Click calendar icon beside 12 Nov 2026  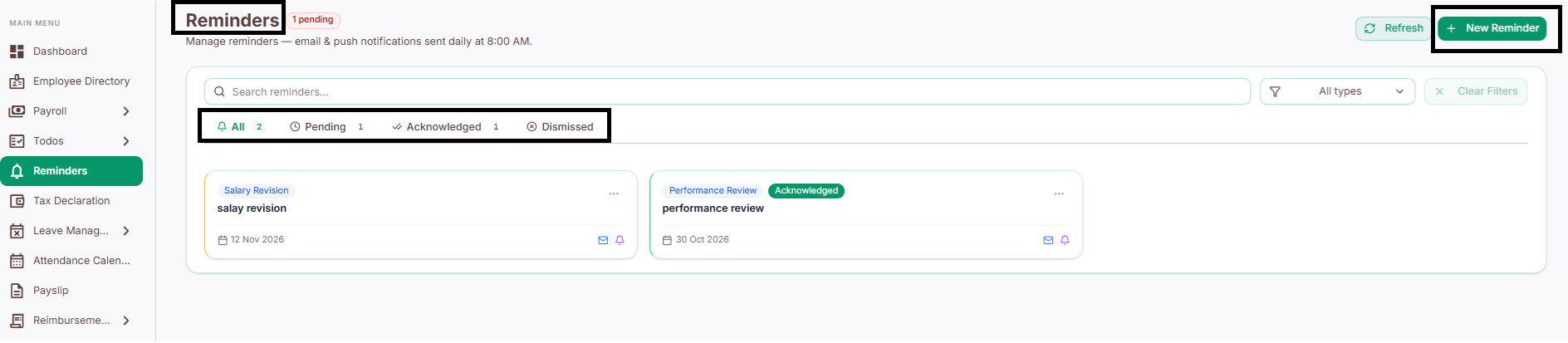coord(223,240)
